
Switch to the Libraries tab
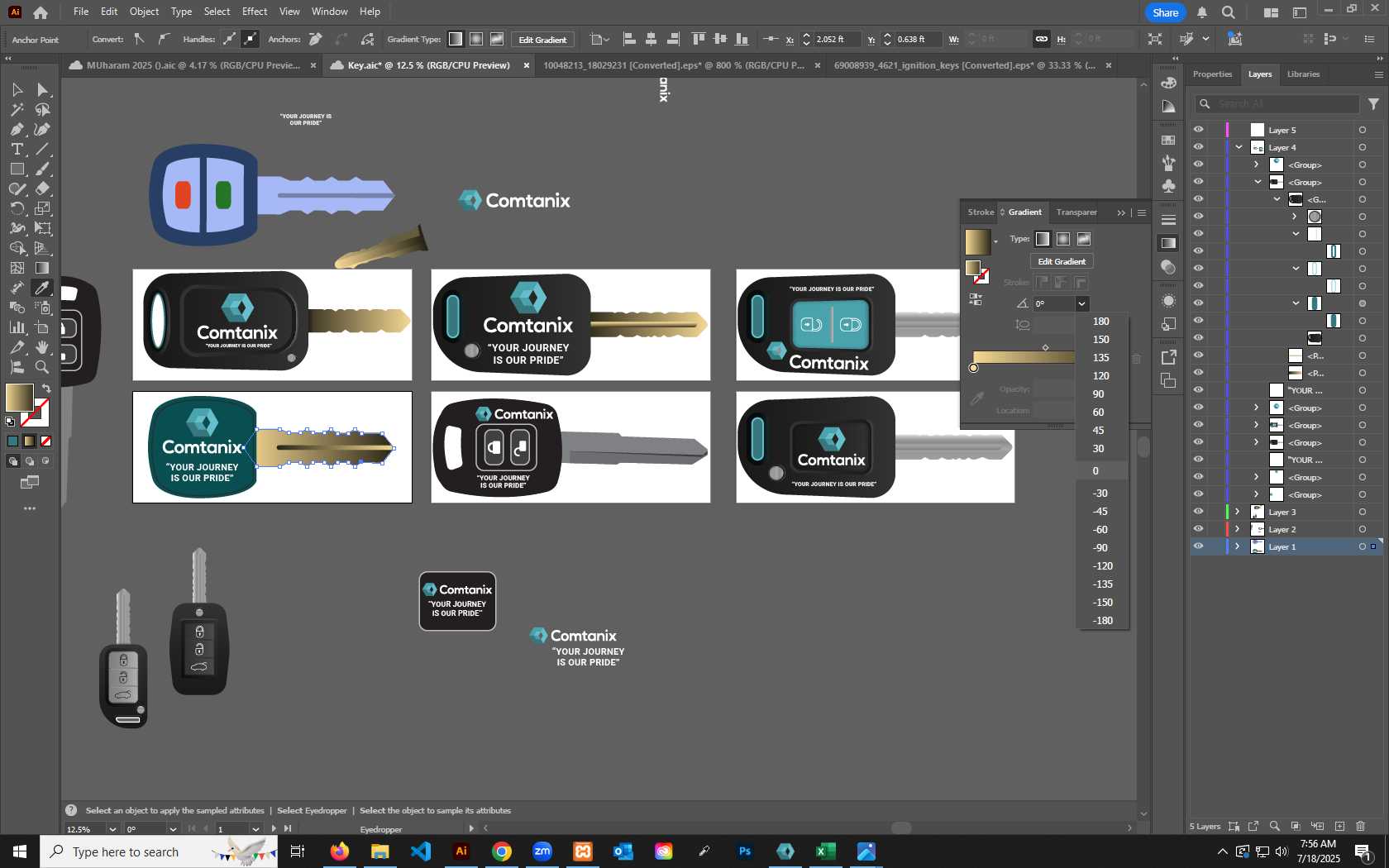[x=1303, y=74]
